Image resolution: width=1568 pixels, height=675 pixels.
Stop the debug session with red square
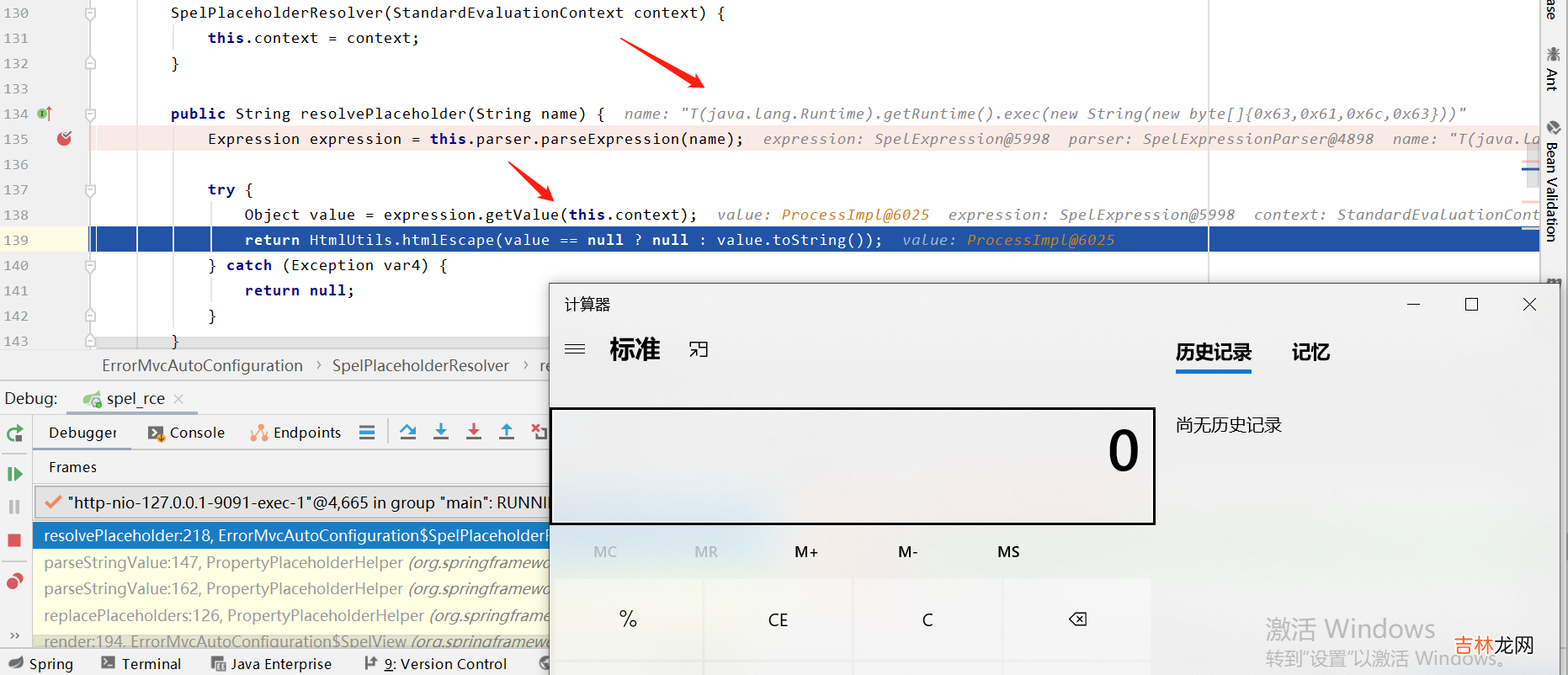14,540
